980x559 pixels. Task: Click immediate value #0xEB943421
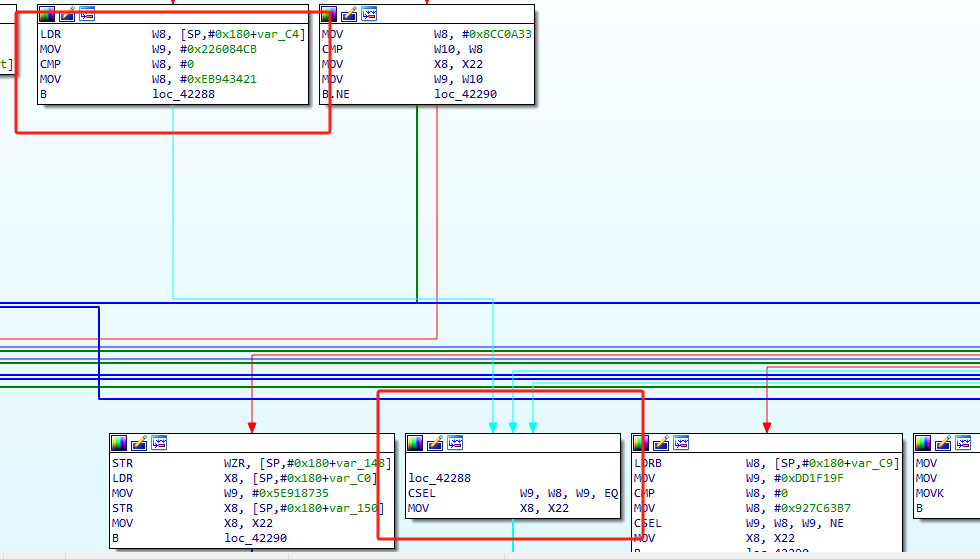coord(219,79)
